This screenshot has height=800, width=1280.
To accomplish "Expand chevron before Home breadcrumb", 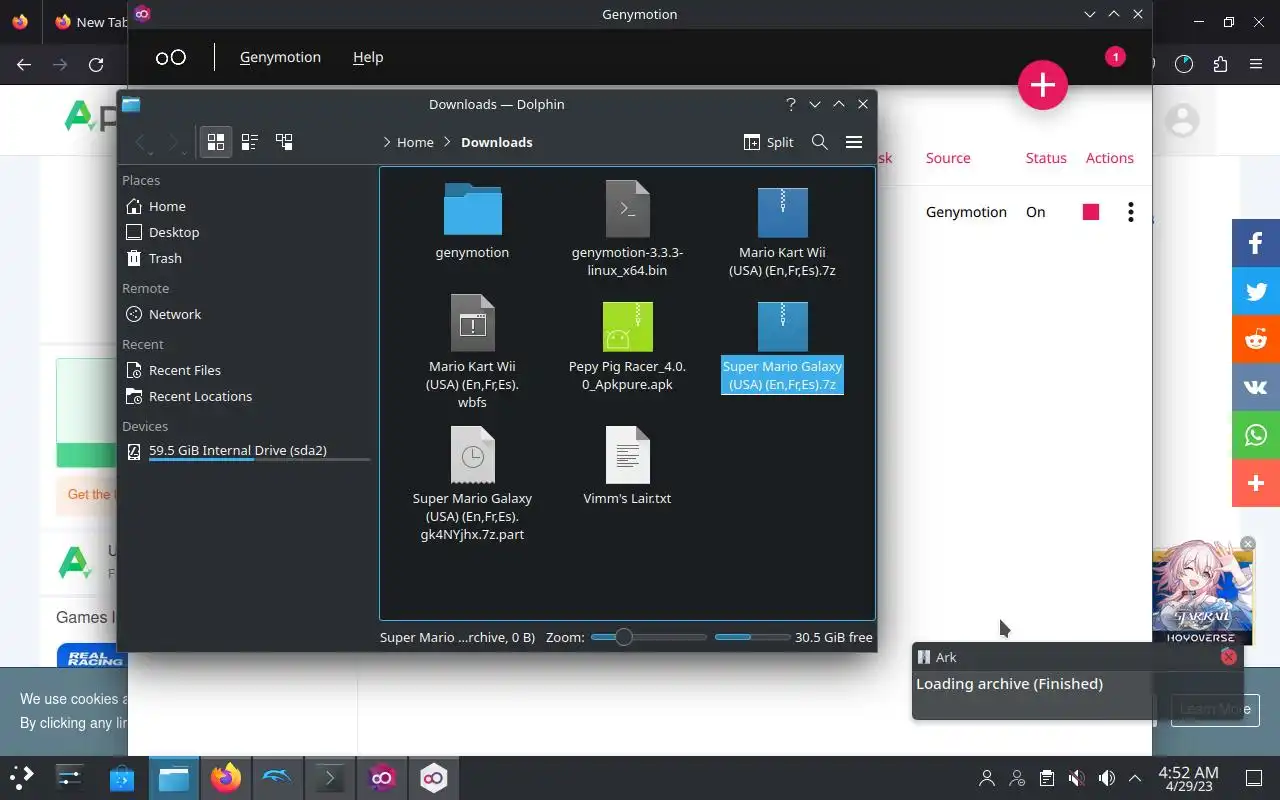I will pos(386,142).
